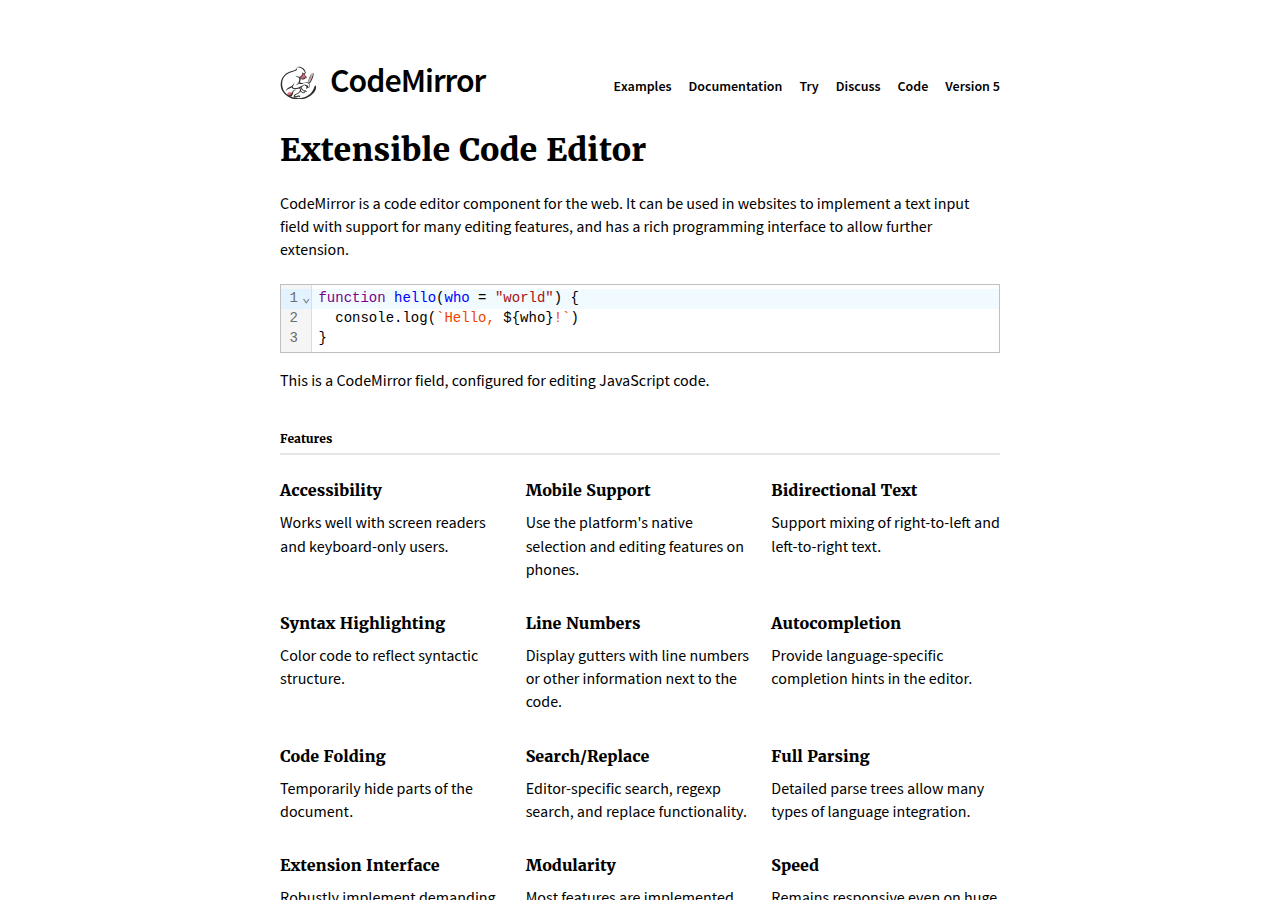1280x900 pixels.
Task: Select the Mobile Support heading
Action: tap(588, 490)
